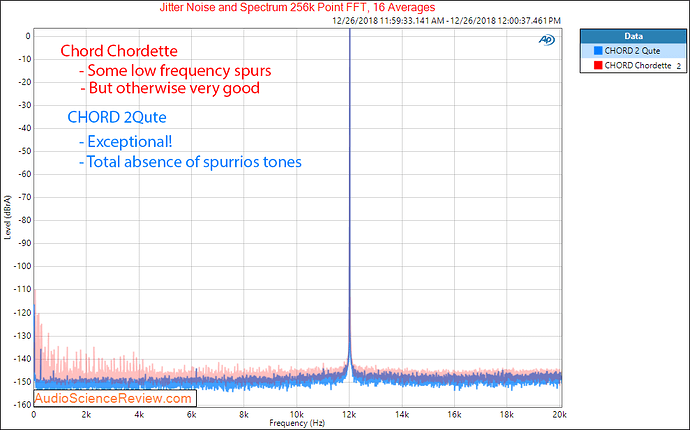Click the CHORD Chordette legend entry

point(633,65)
